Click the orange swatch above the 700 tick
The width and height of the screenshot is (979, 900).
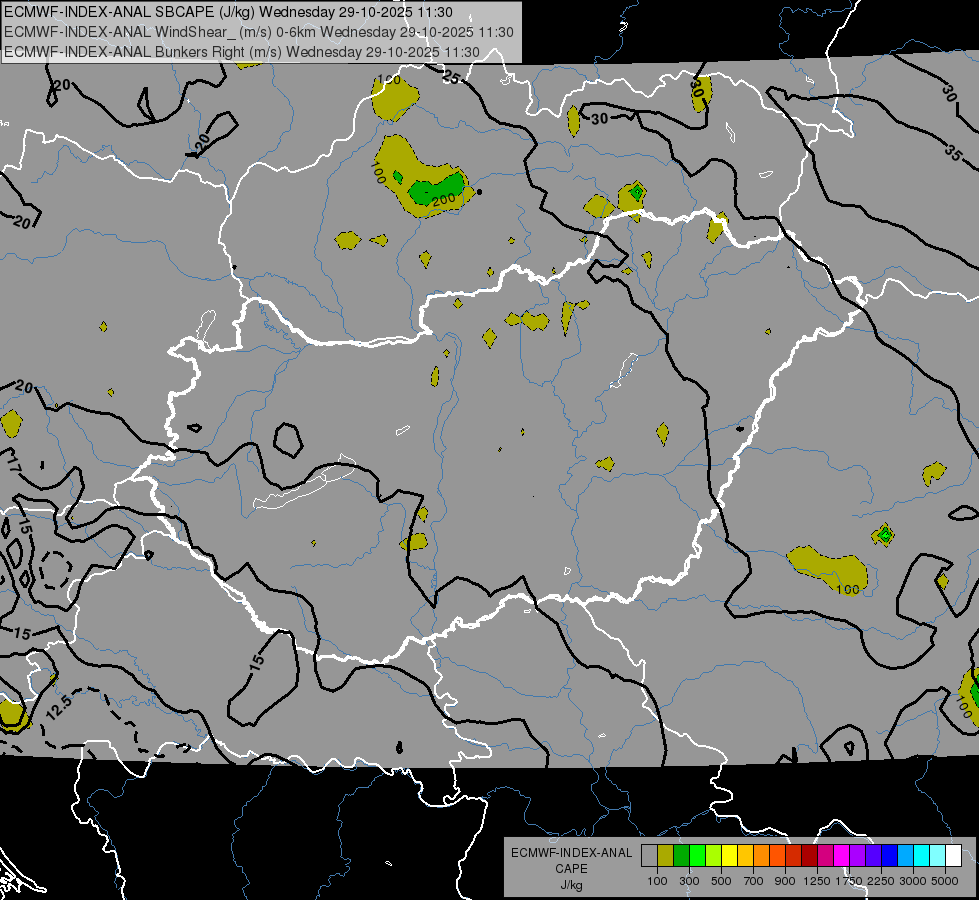761,856
